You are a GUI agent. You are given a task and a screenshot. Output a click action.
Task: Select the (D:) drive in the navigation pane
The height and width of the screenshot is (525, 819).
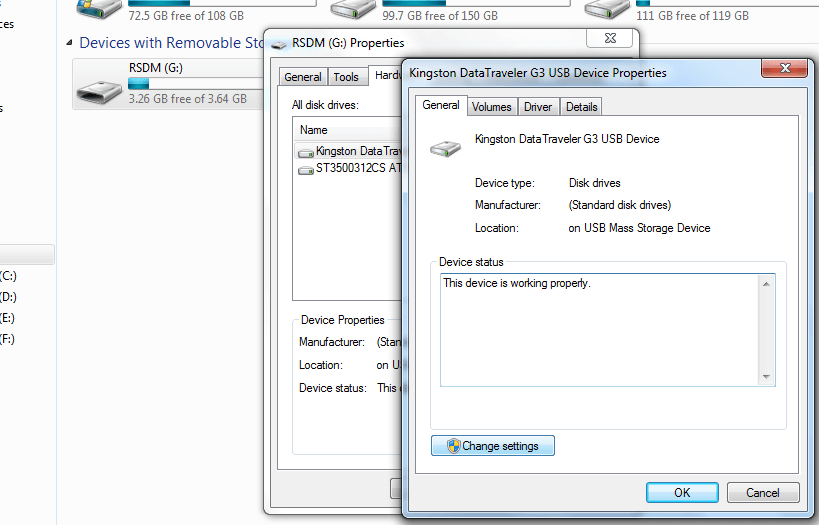point(8,297)
